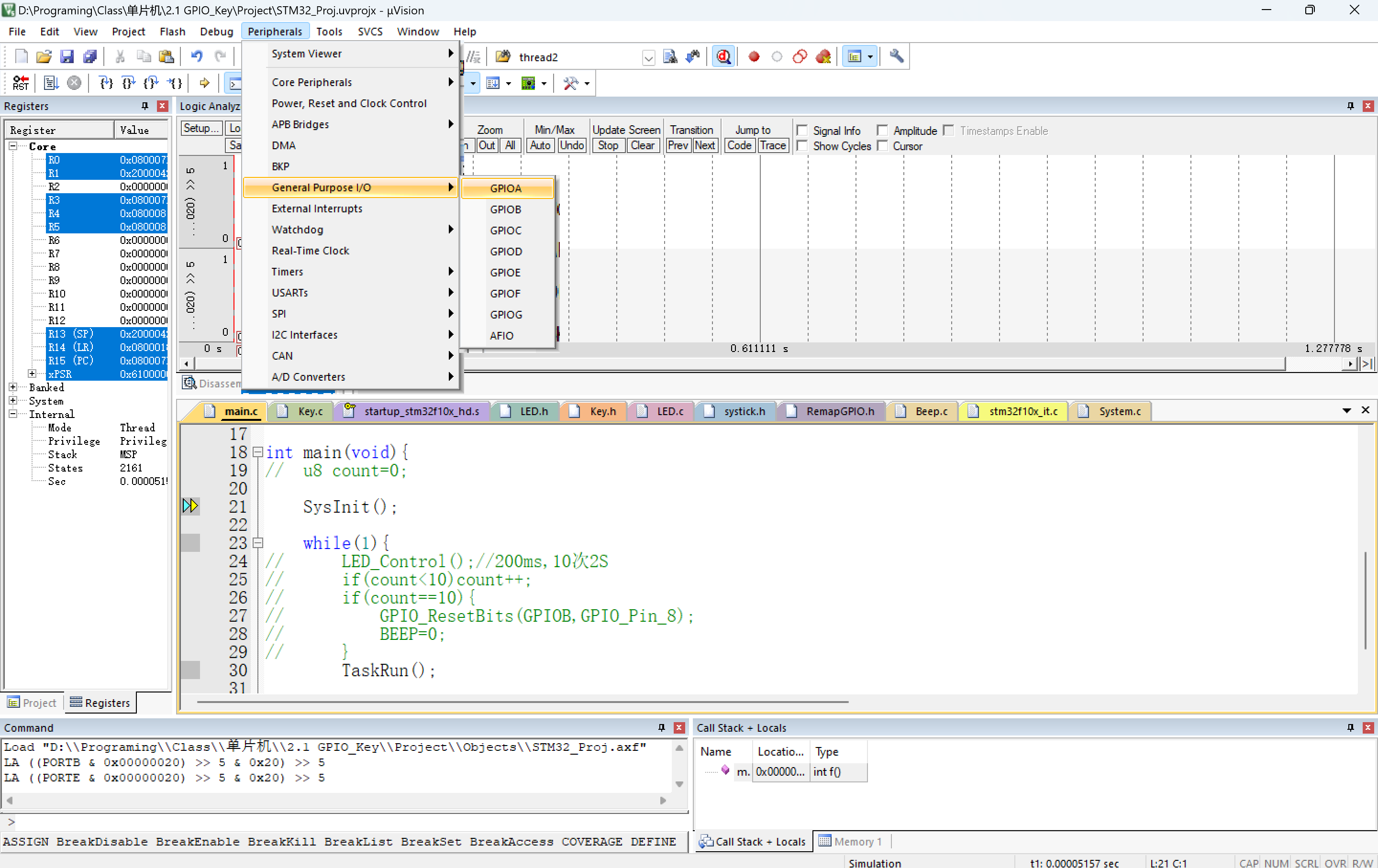1378x868 pixels.
Task: Switch to stm32f10x_it.c tab
Action: [x=1013, y=411]
